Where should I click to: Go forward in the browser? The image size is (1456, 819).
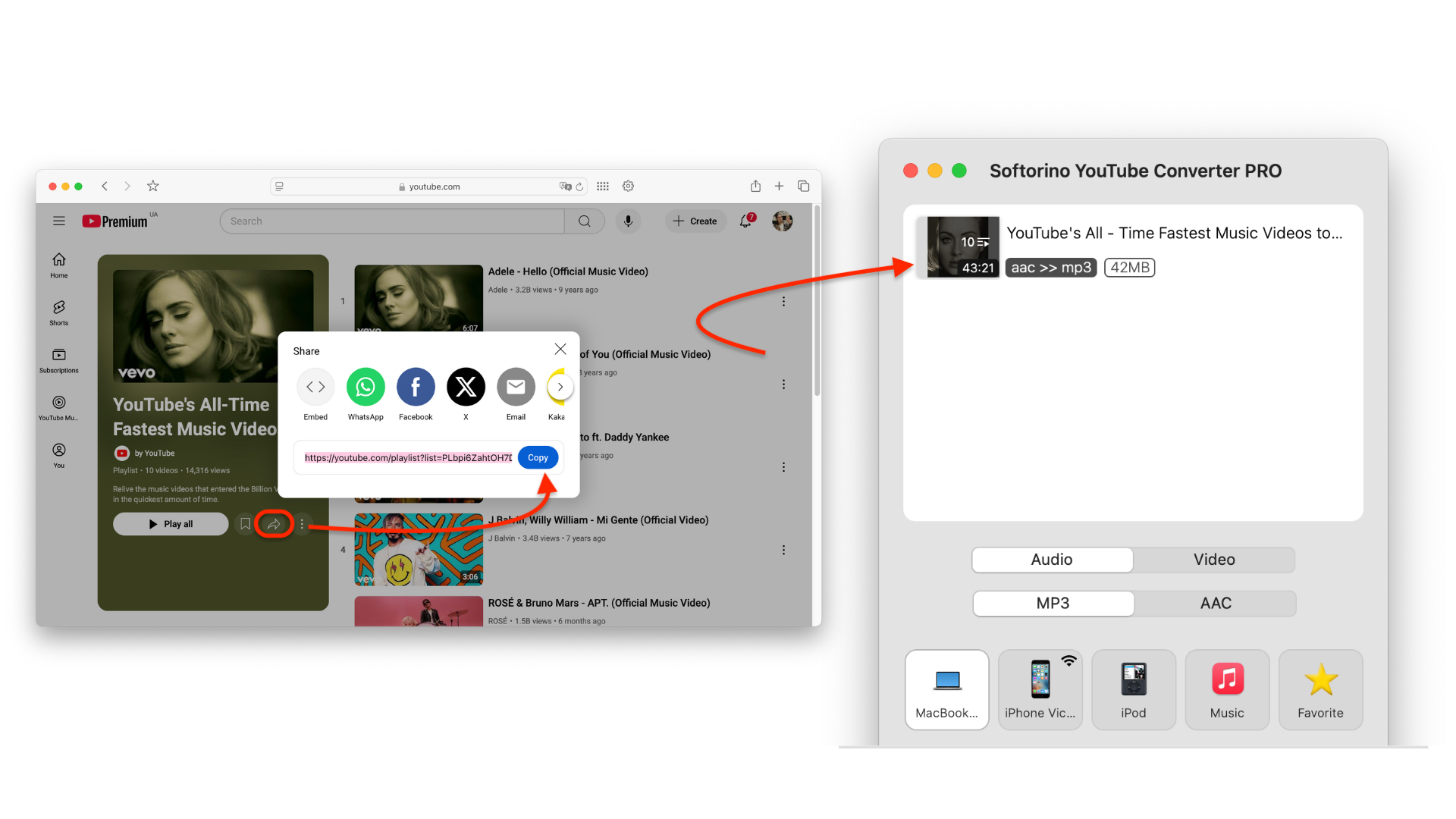click(x=127, y=186)
